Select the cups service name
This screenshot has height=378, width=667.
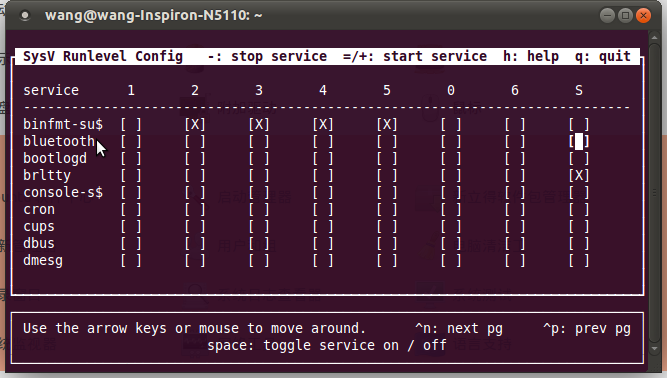coord(39,227)
